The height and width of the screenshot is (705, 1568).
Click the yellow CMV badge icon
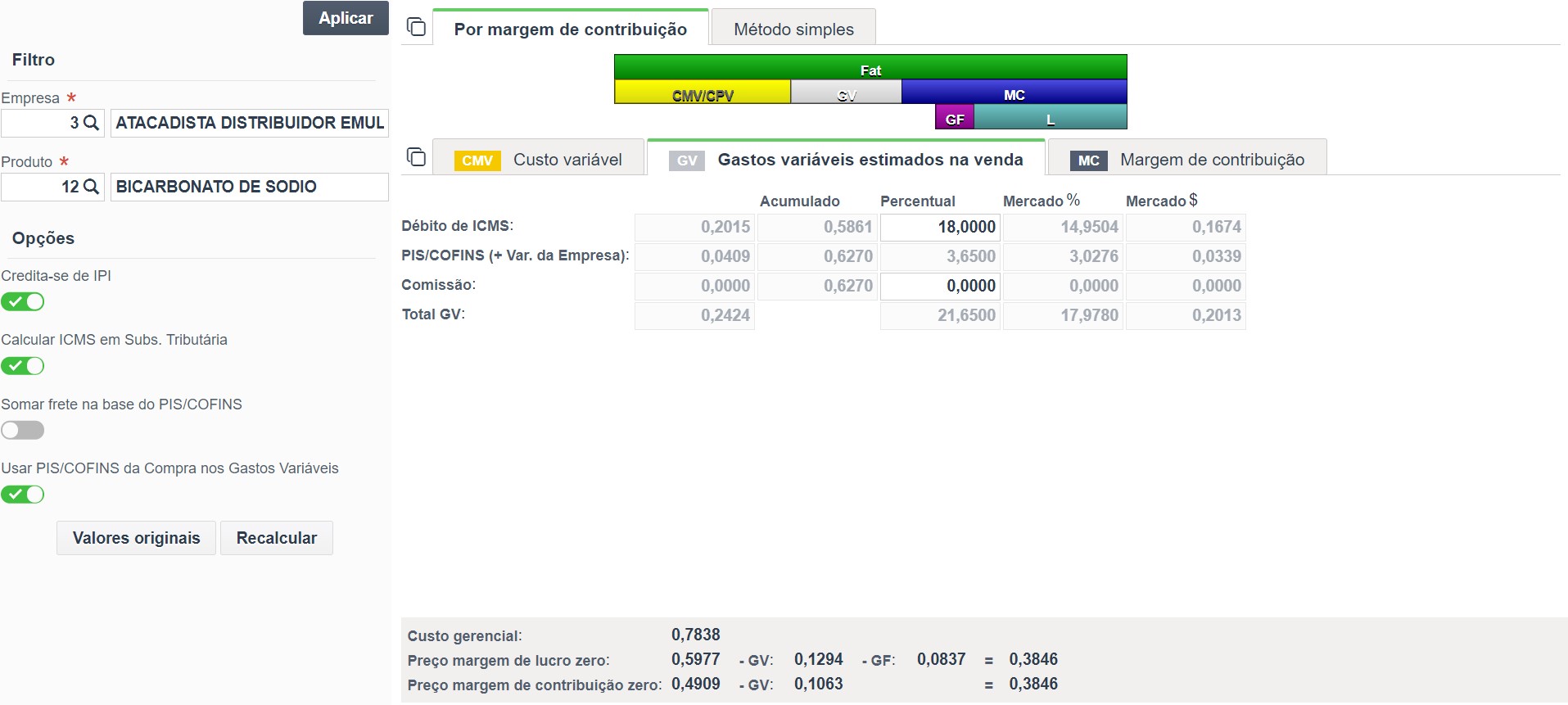[x=477, y=160]
